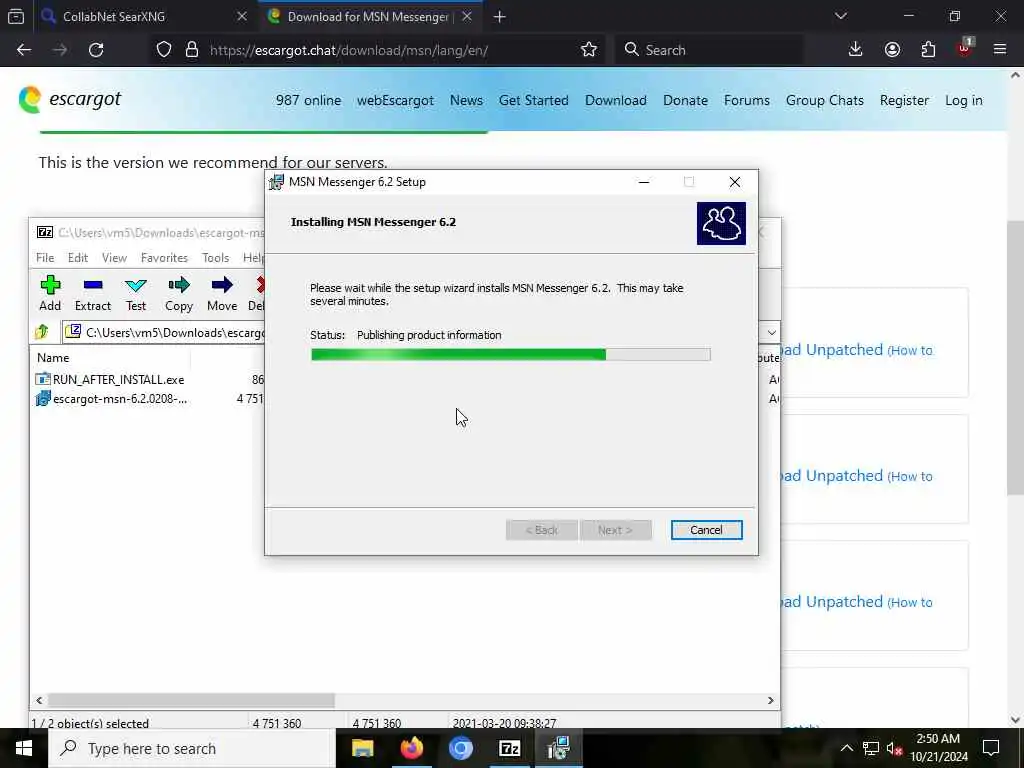This screenshot has height=768, width=1024.
Task: Open the 7-Zip Tools menu
Action: [x=216, y=258]
